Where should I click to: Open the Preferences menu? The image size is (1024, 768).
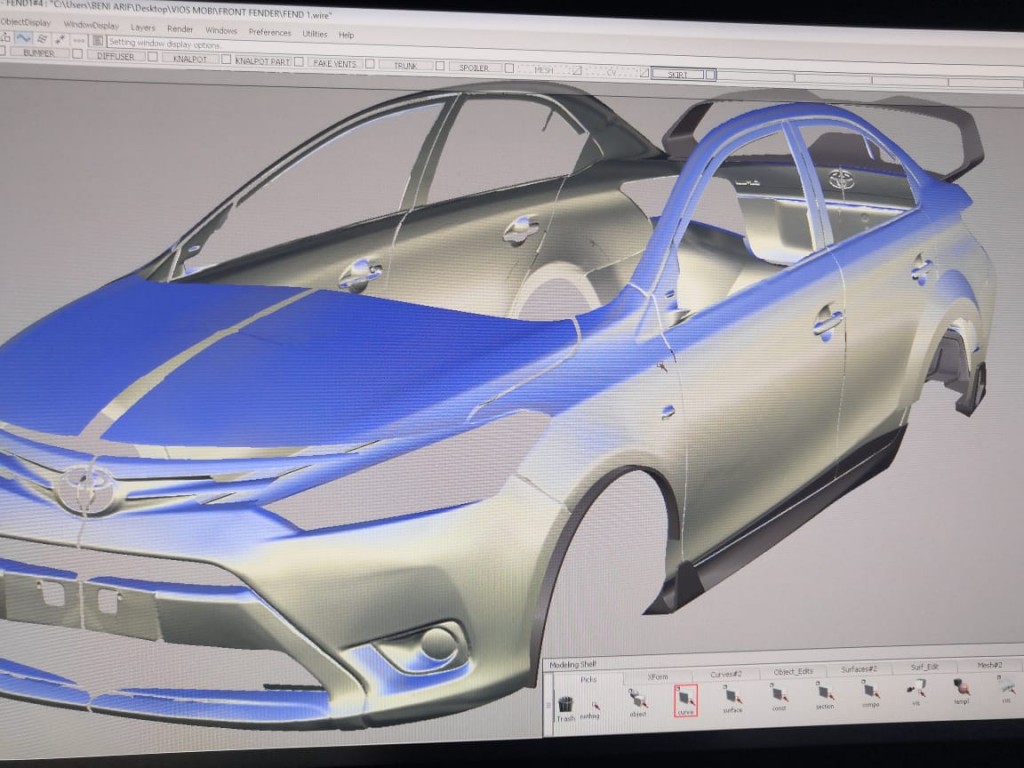(x=270, y=32)
